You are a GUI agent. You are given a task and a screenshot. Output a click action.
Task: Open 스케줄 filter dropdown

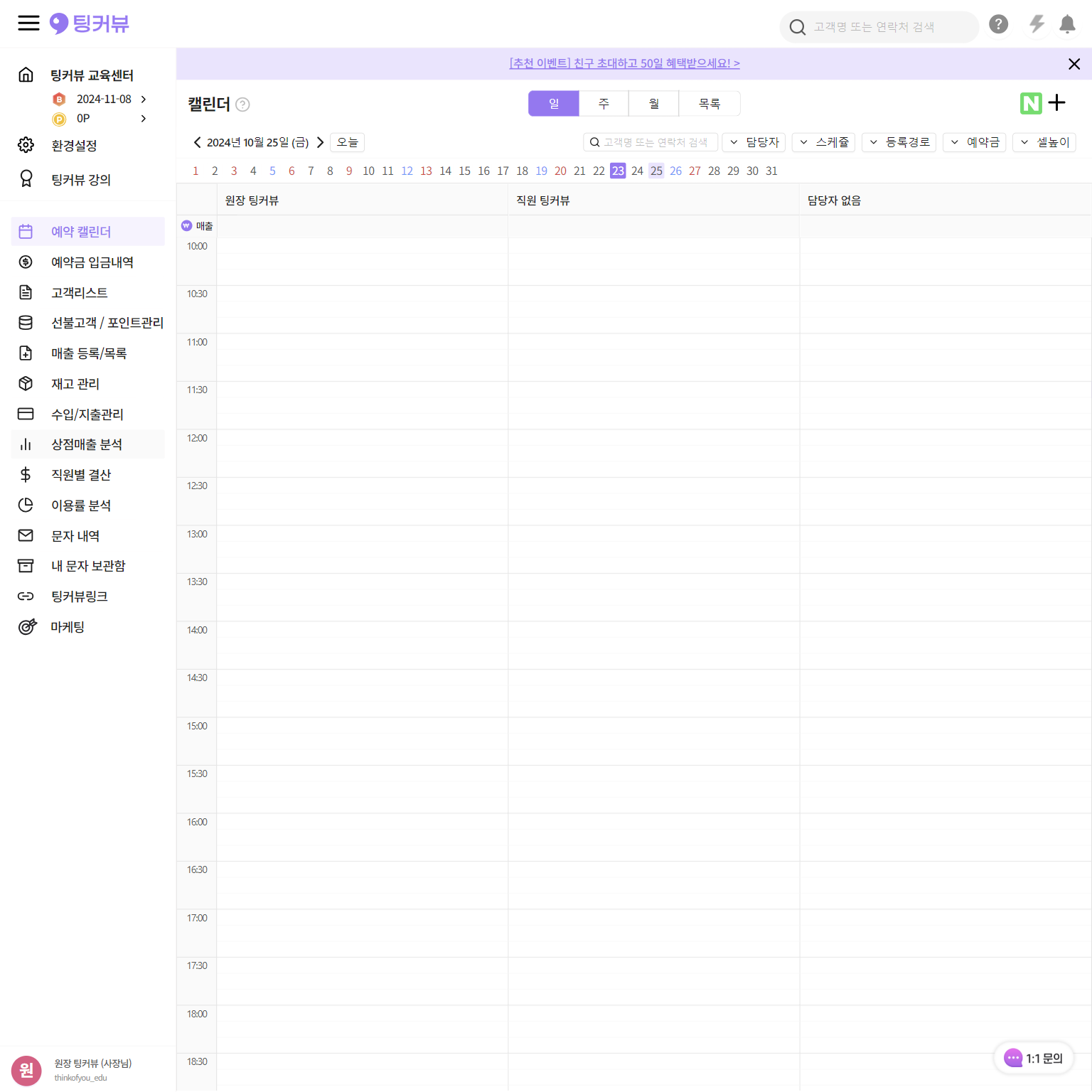coord(823,142)
